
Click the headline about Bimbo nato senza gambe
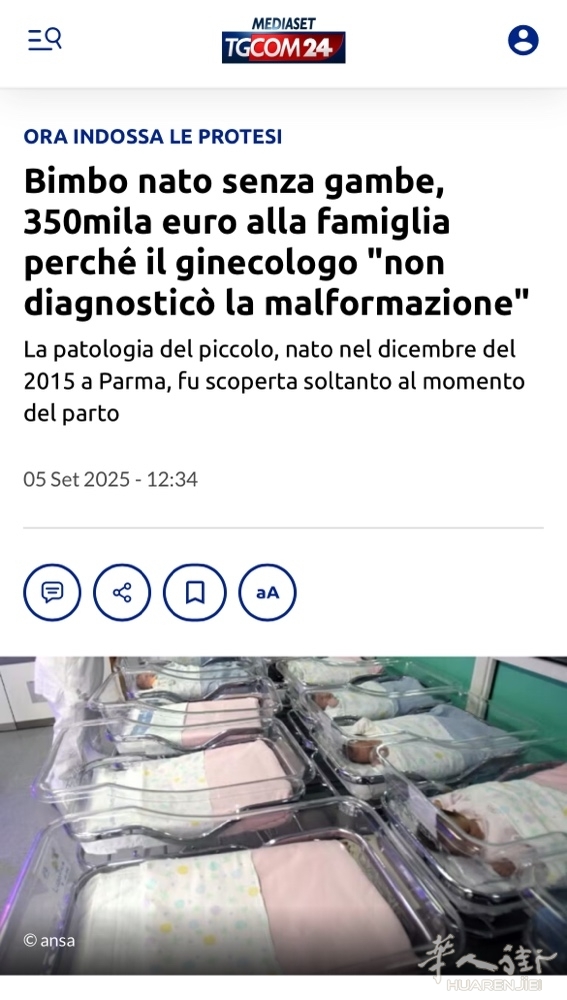(x=277, y=242)
